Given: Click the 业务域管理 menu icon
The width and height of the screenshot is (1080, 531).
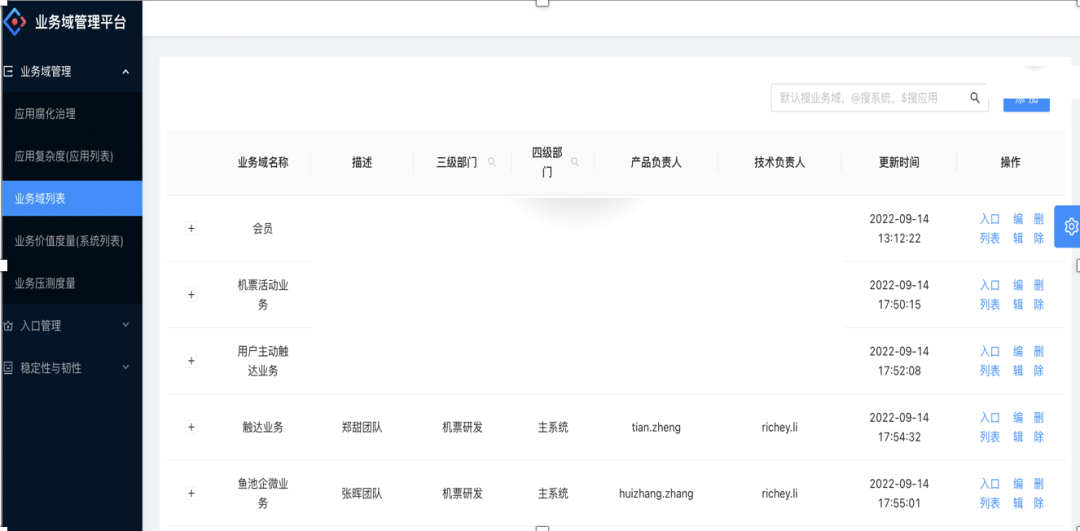Looking at the screenshot, I should click(8, 71).
